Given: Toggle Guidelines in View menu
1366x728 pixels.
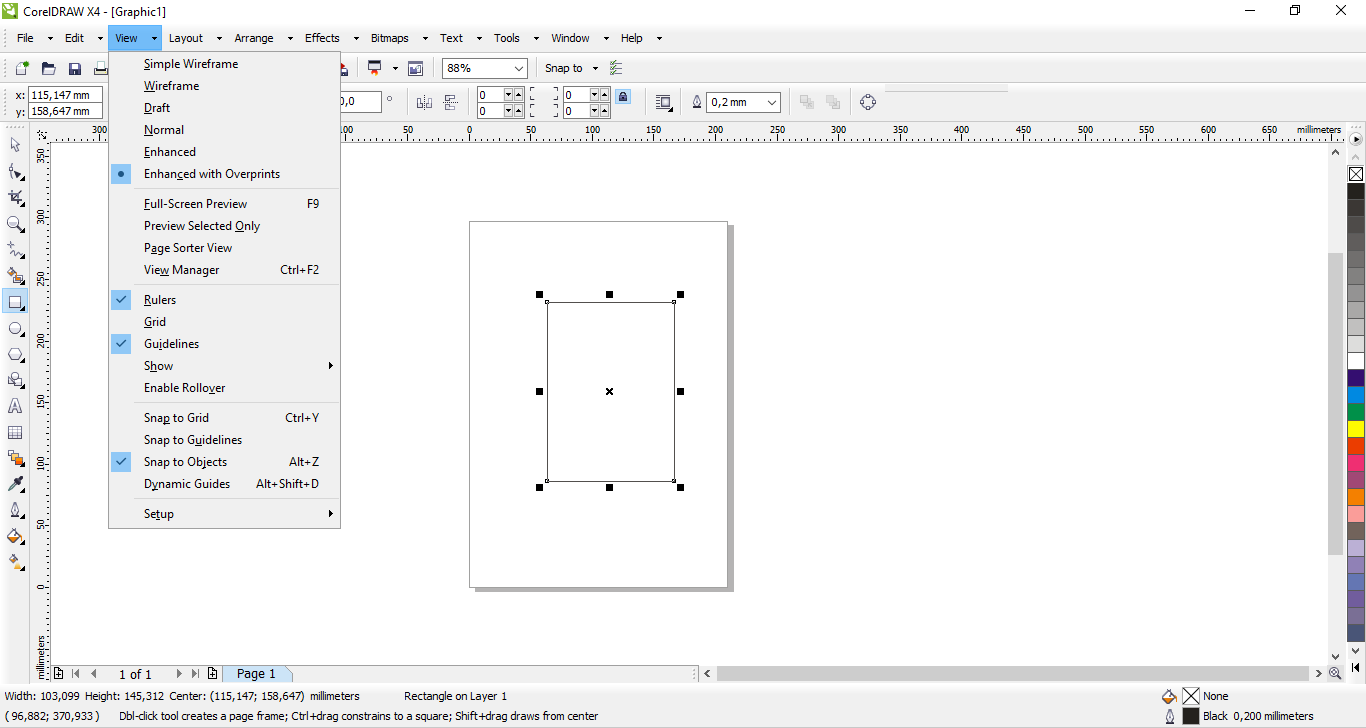Looking at the screenshot, I should click(x=171, y=344).
